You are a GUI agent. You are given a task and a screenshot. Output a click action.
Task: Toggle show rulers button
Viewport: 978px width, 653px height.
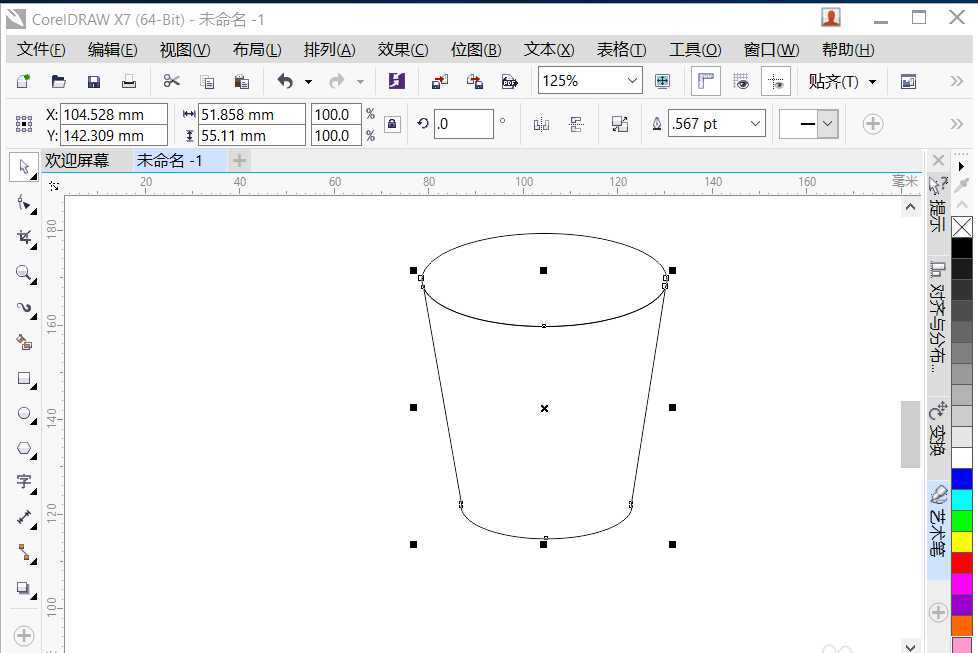707,82
